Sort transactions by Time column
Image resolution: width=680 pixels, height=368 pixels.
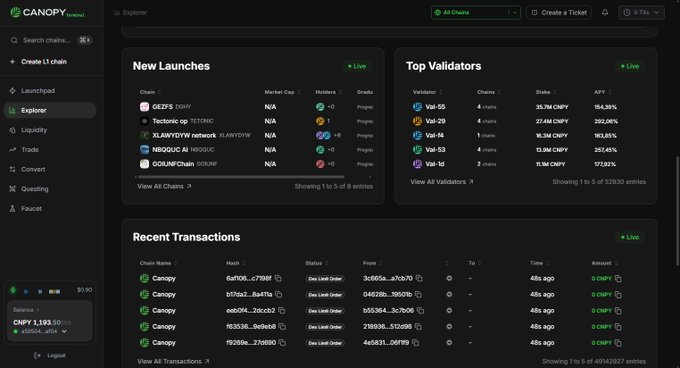pos(540,263)
